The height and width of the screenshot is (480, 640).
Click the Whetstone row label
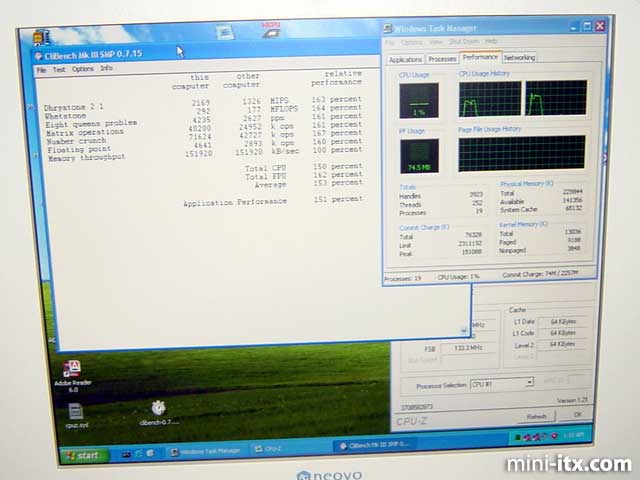click(x=65, y=116)
